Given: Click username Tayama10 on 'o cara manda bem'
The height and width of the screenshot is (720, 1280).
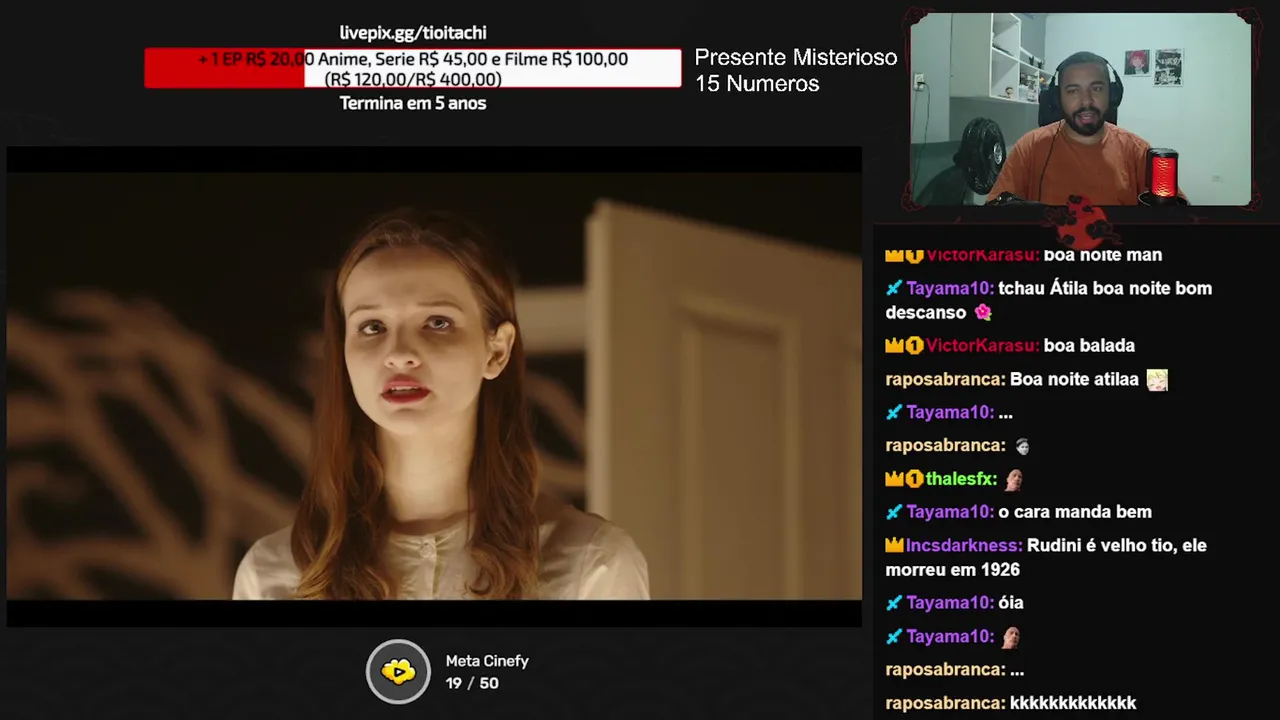Looking at the screenshot, I should [950, 512].
